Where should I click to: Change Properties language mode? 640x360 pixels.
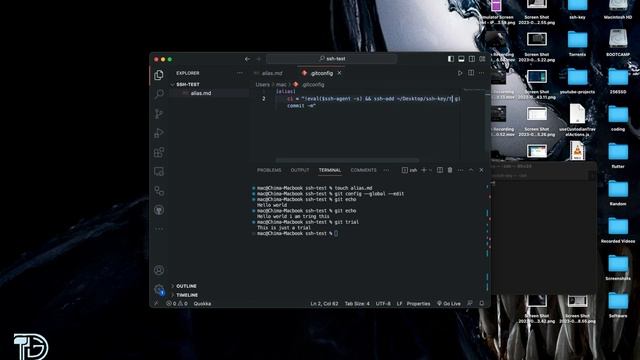tap(418, 304)
